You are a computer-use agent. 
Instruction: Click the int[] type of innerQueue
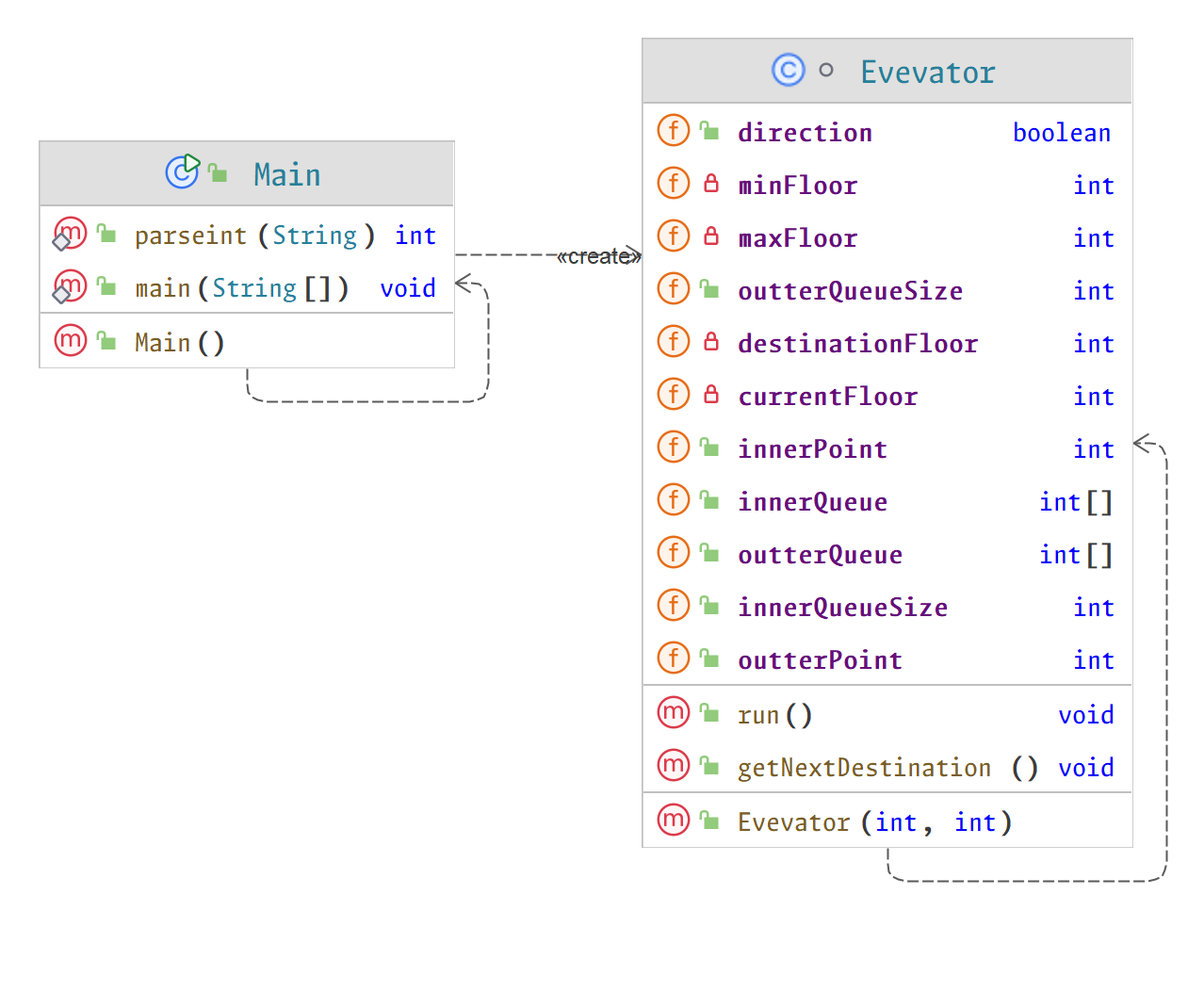coord(1076,502)
